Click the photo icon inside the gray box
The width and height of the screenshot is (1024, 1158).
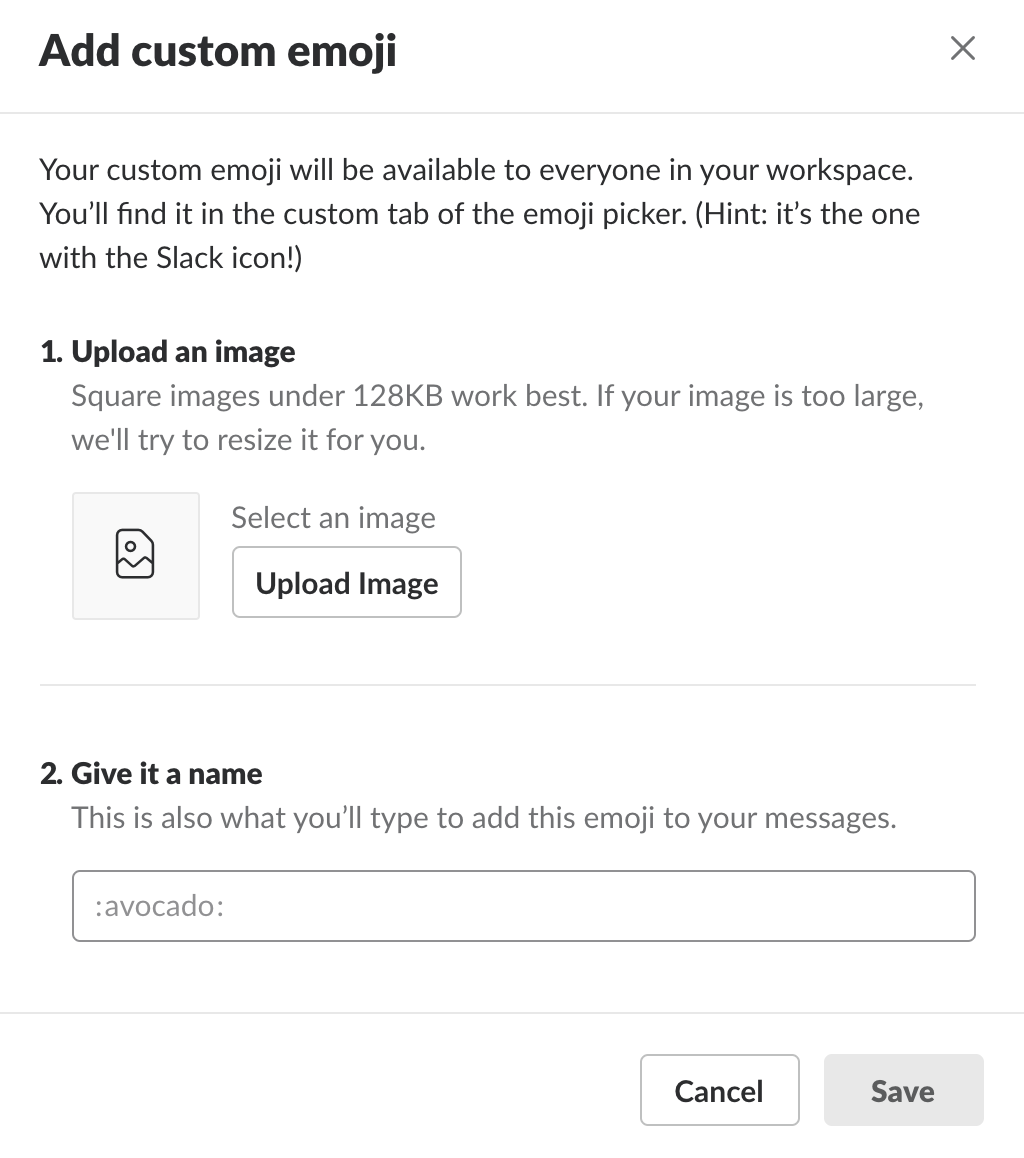pyautogui.click(x=135, y=555)
